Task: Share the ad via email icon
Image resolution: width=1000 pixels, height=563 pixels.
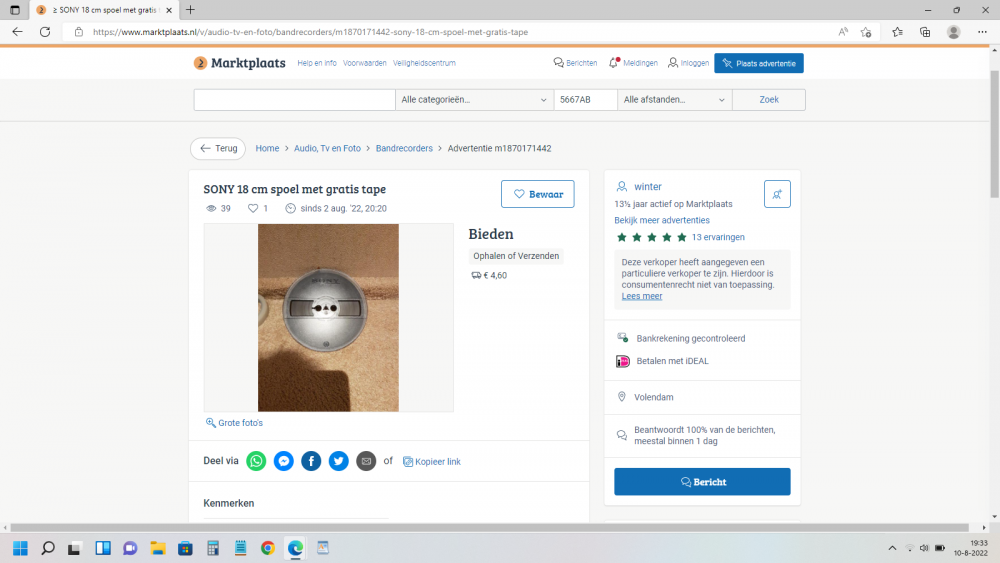Action: pyautogui.click(x=366, y=461)
